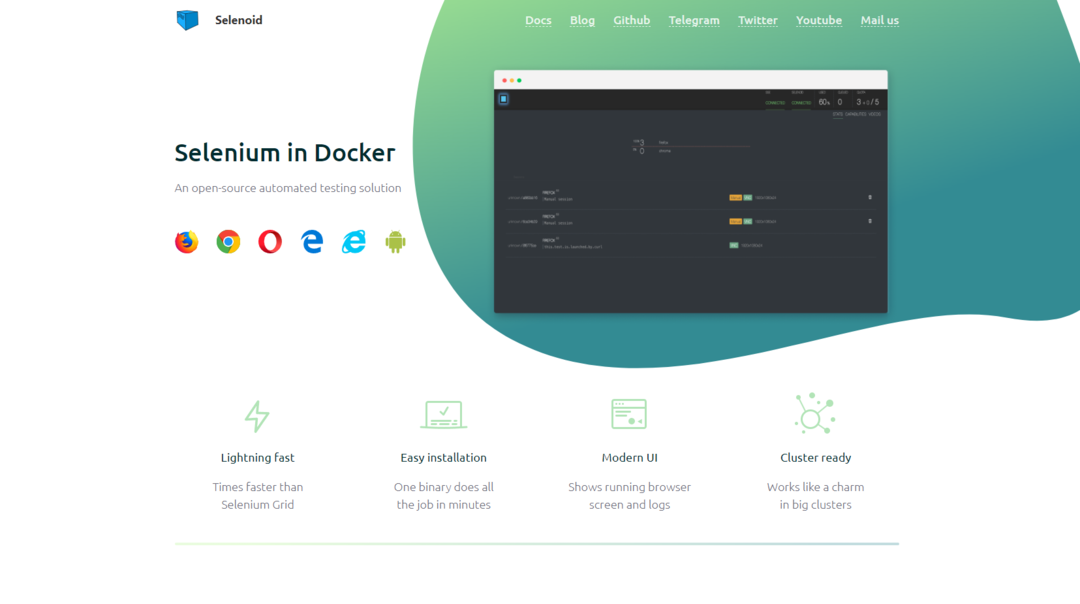1080x604 pixels.
Task: Click the Chrome browser icon
Action: [x=228, y=242]
